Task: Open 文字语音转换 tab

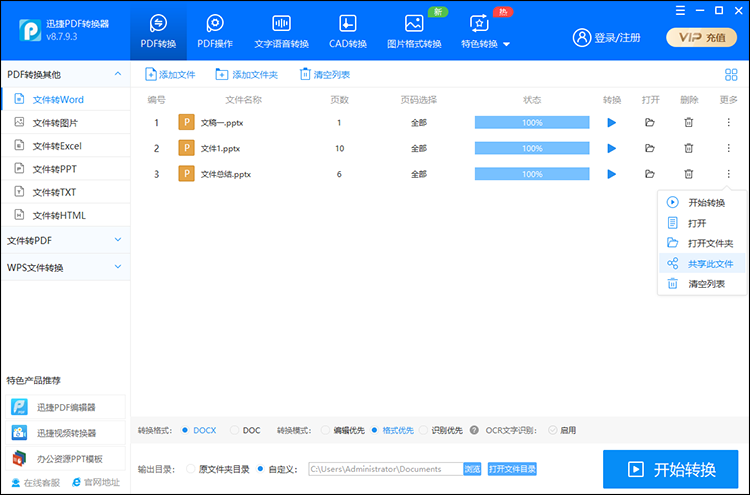Action: point(281,32)
